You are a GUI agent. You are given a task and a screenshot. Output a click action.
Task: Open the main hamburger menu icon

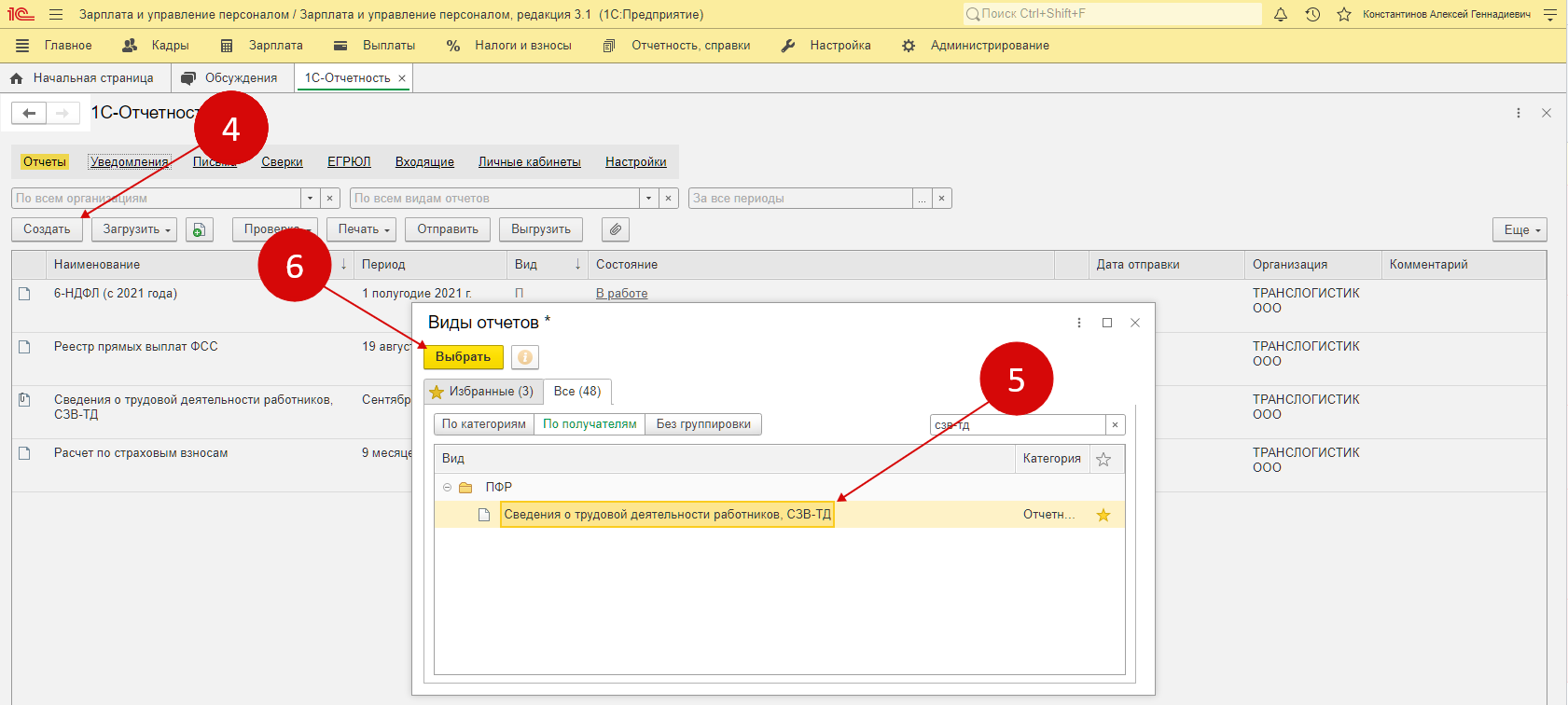click(x=56, y=14)
